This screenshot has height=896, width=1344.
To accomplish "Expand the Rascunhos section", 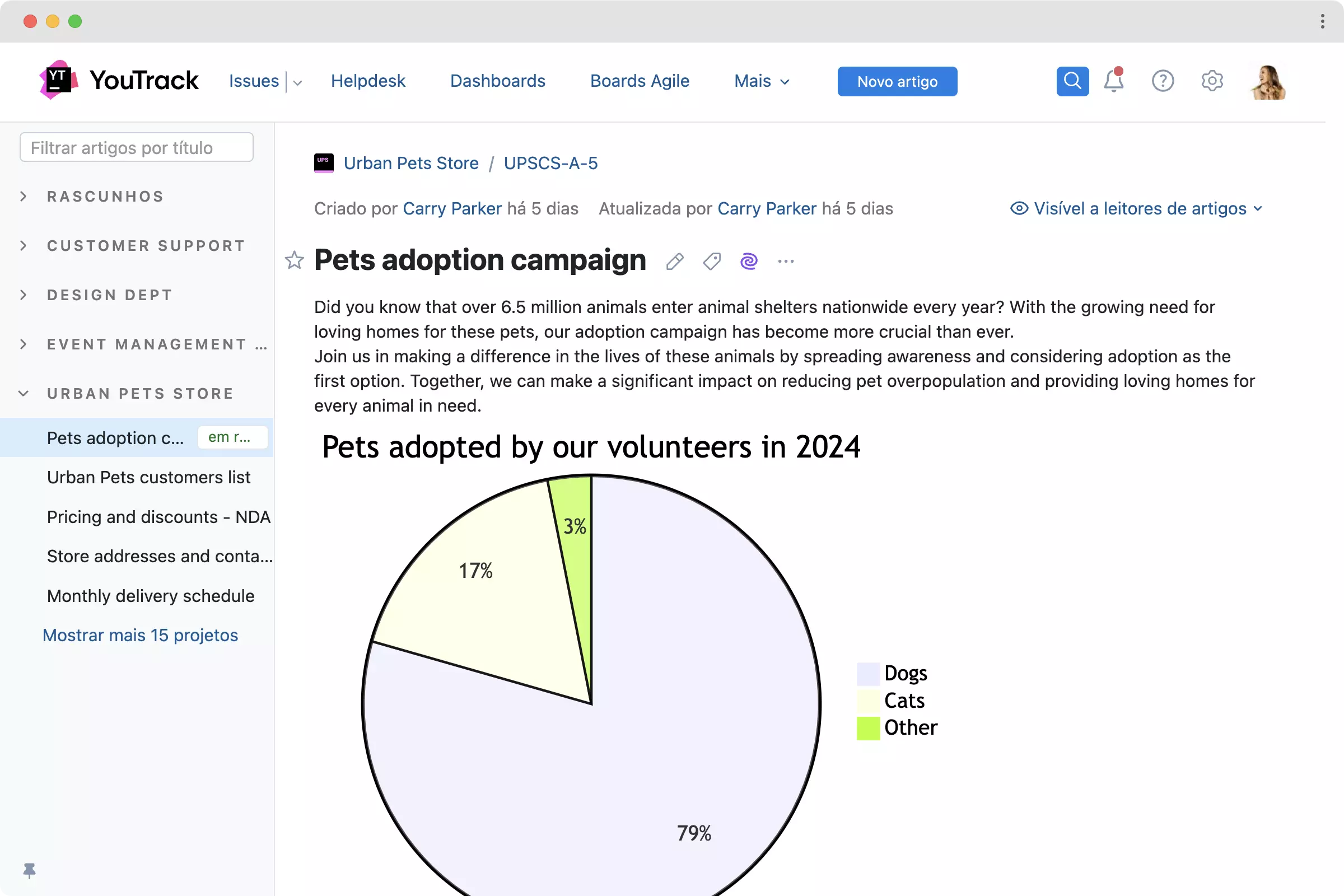I will tap(24, 197).
